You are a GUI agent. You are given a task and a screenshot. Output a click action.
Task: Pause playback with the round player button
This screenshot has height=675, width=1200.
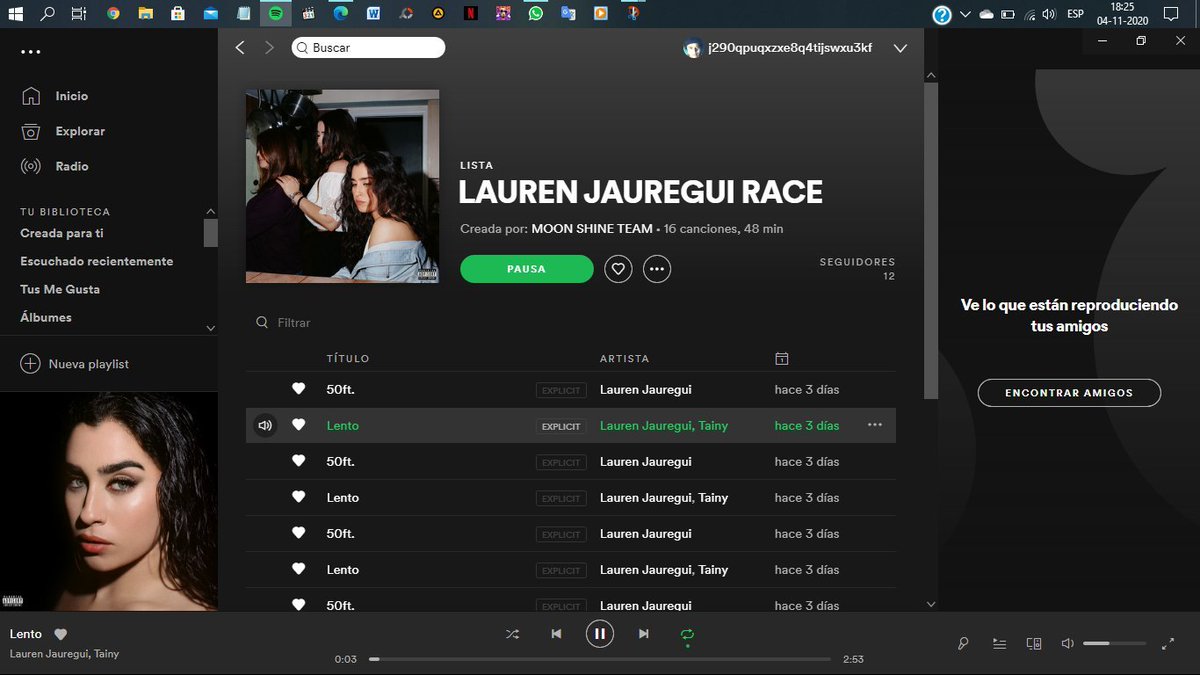tap(600, 634)
